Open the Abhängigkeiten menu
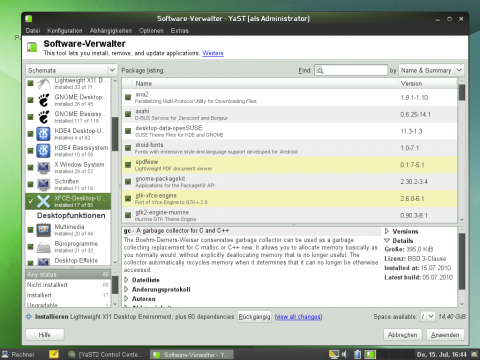 (111, 31)
